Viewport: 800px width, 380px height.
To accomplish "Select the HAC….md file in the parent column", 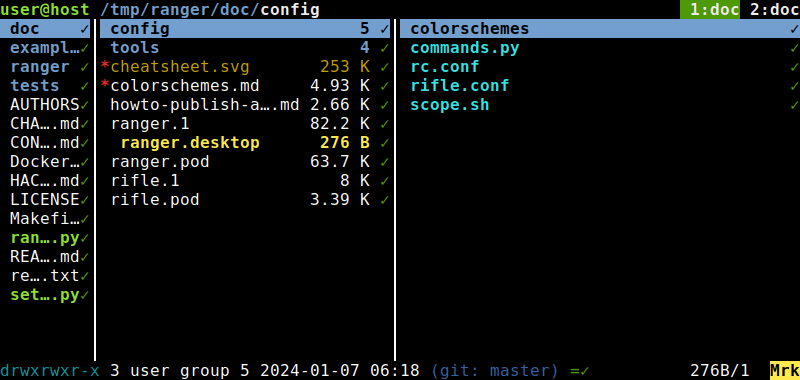I will pos(45,181).
